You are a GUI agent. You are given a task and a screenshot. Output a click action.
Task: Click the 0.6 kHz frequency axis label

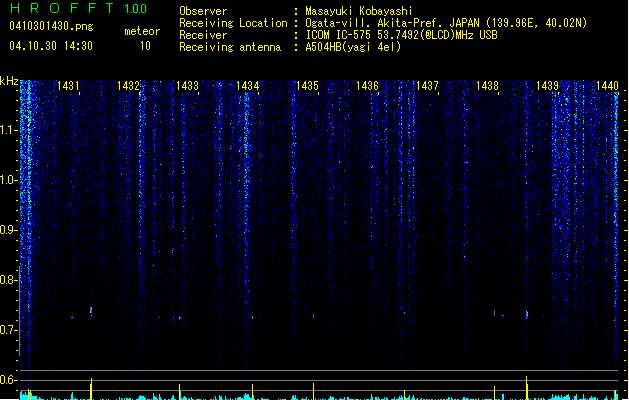pyautogui.click(x=9, y=380)
